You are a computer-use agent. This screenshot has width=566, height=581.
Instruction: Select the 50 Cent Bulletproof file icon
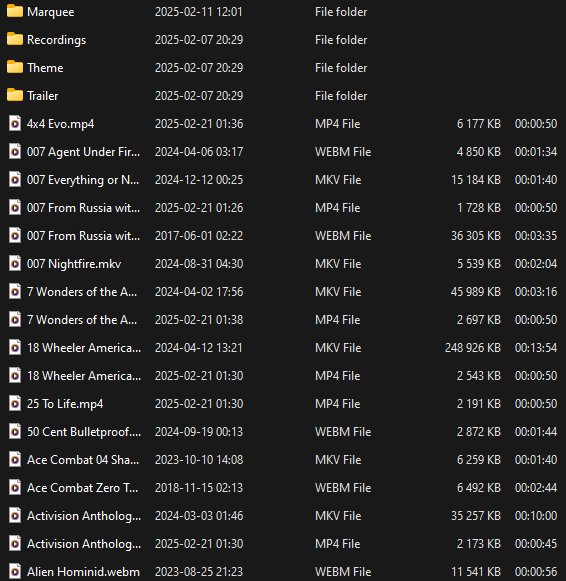pyautogui.click(x=15, y=432)
